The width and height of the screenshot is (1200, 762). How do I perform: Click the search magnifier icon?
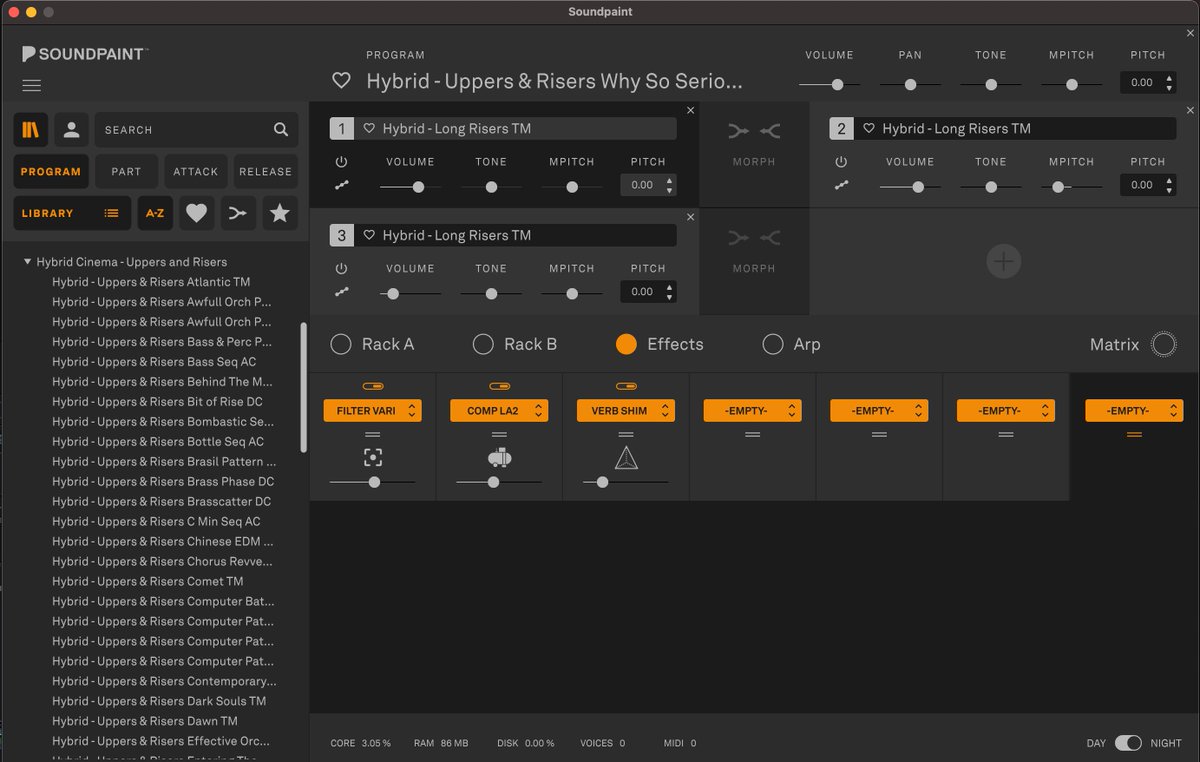pos(281,129)
